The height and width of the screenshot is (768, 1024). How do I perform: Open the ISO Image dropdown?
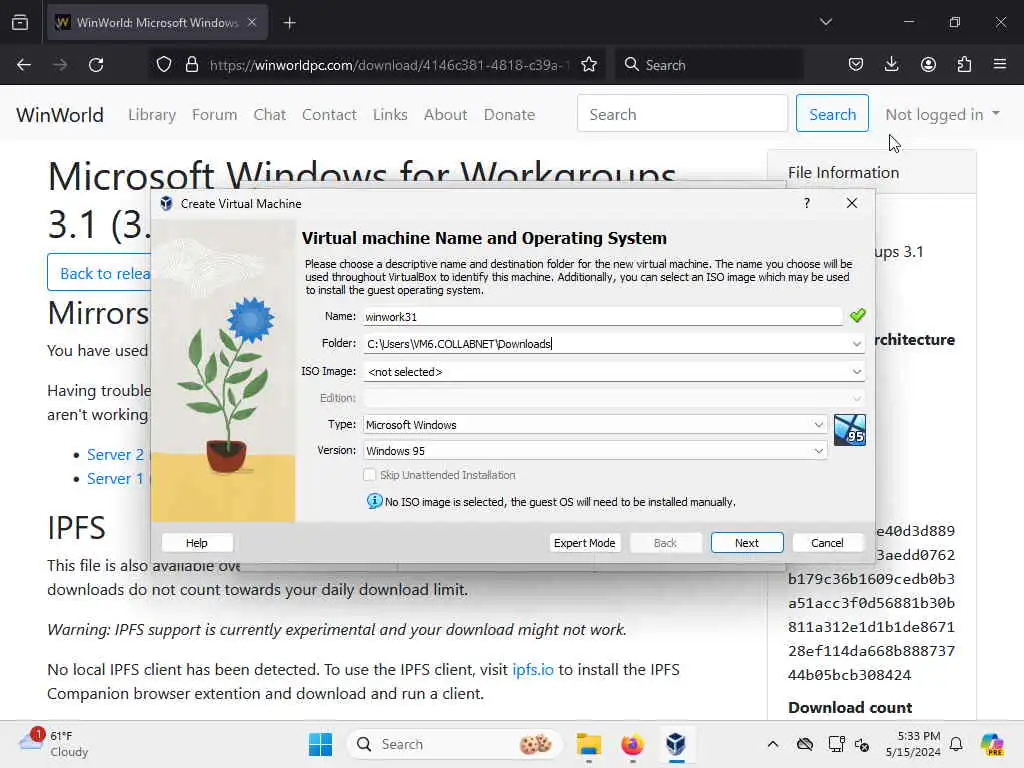click(614, 372)
